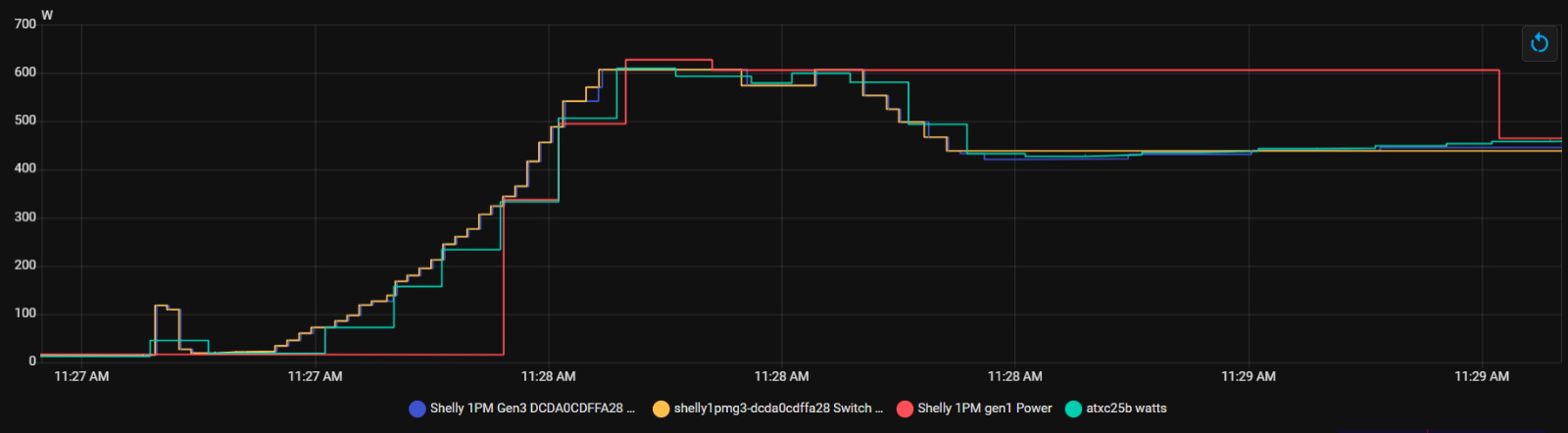Click the 200 y-axis label
Screen dimensions: 1568x433
click(25, 265)
